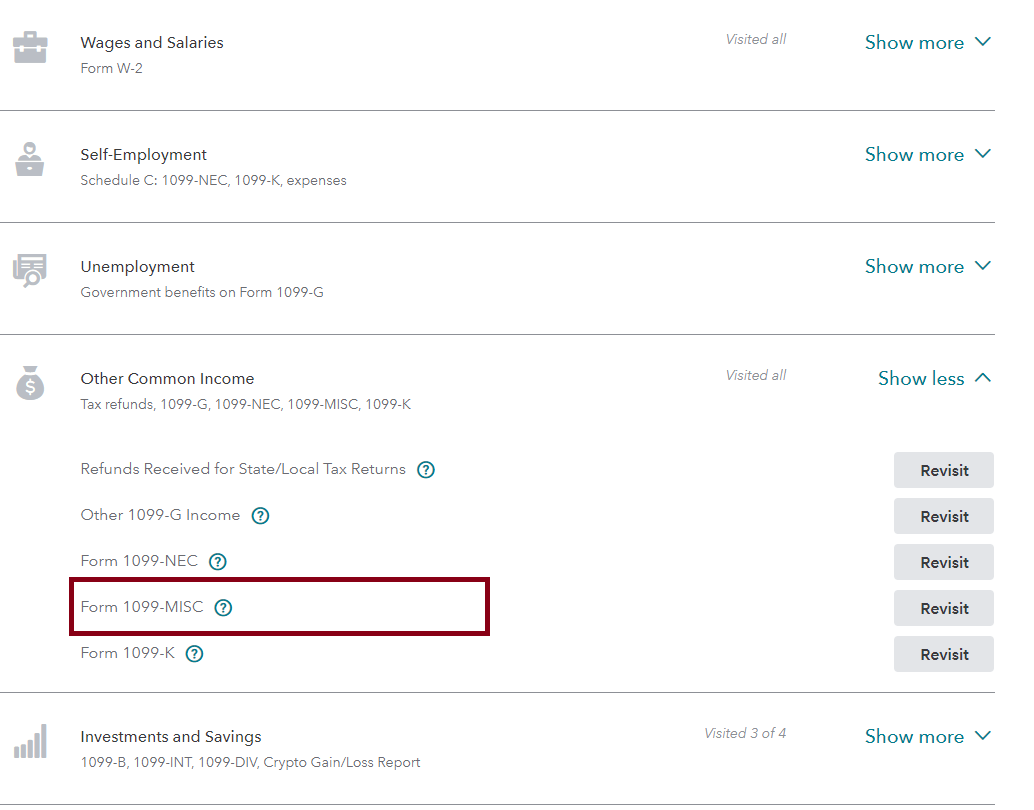Screen dimensions: 1034x810
Task: Click the question mark next to Form 1099-K
Action: (195, 654)
